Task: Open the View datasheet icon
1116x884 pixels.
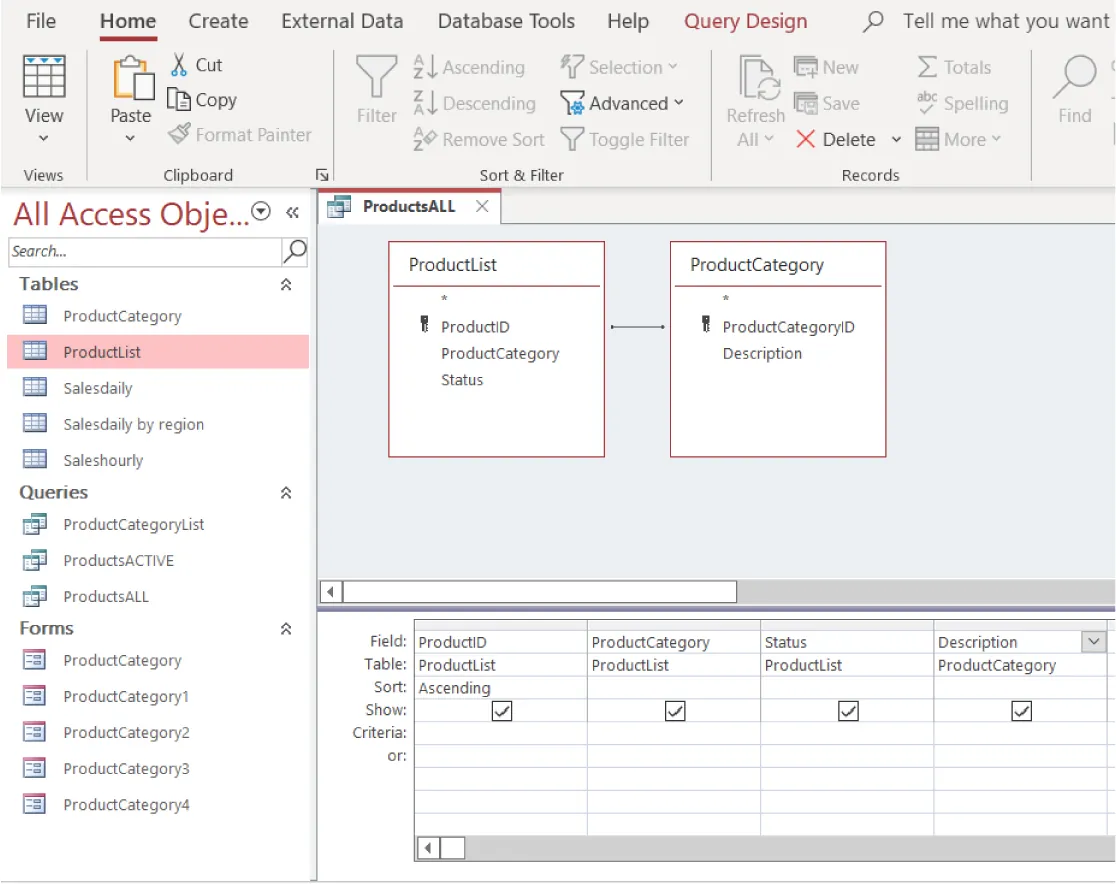Action: (43, 78)
